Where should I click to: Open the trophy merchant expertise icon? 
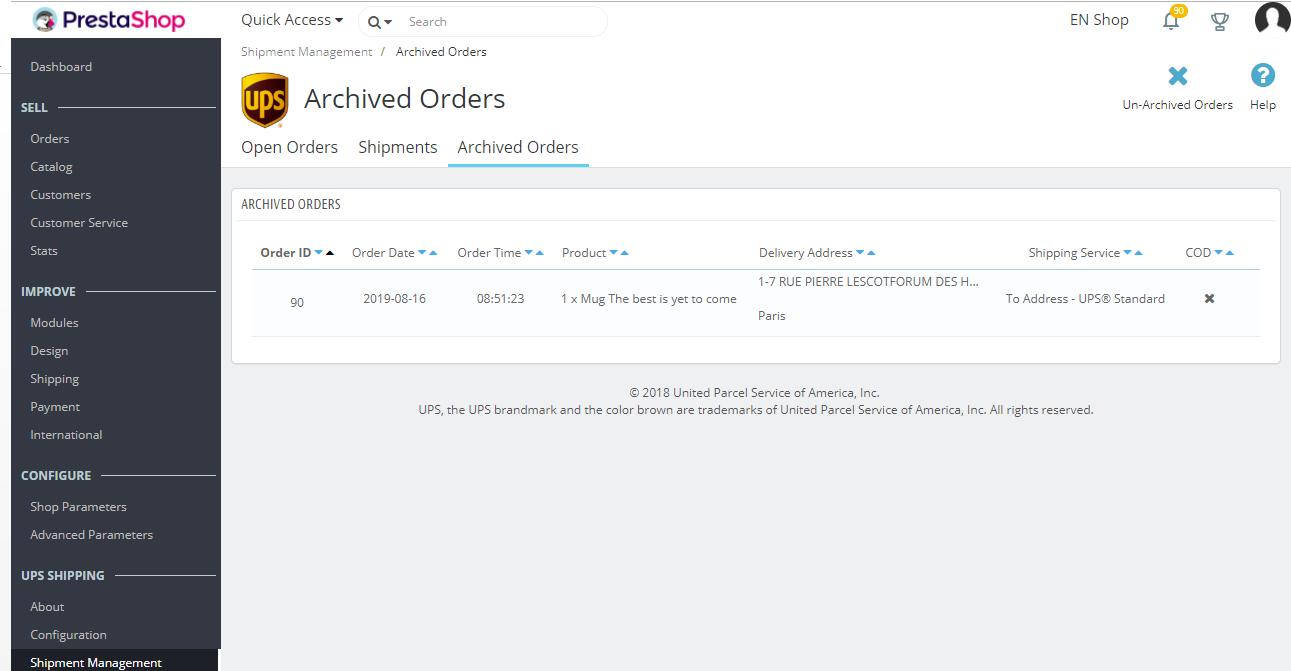click(x=1220, y=21)
